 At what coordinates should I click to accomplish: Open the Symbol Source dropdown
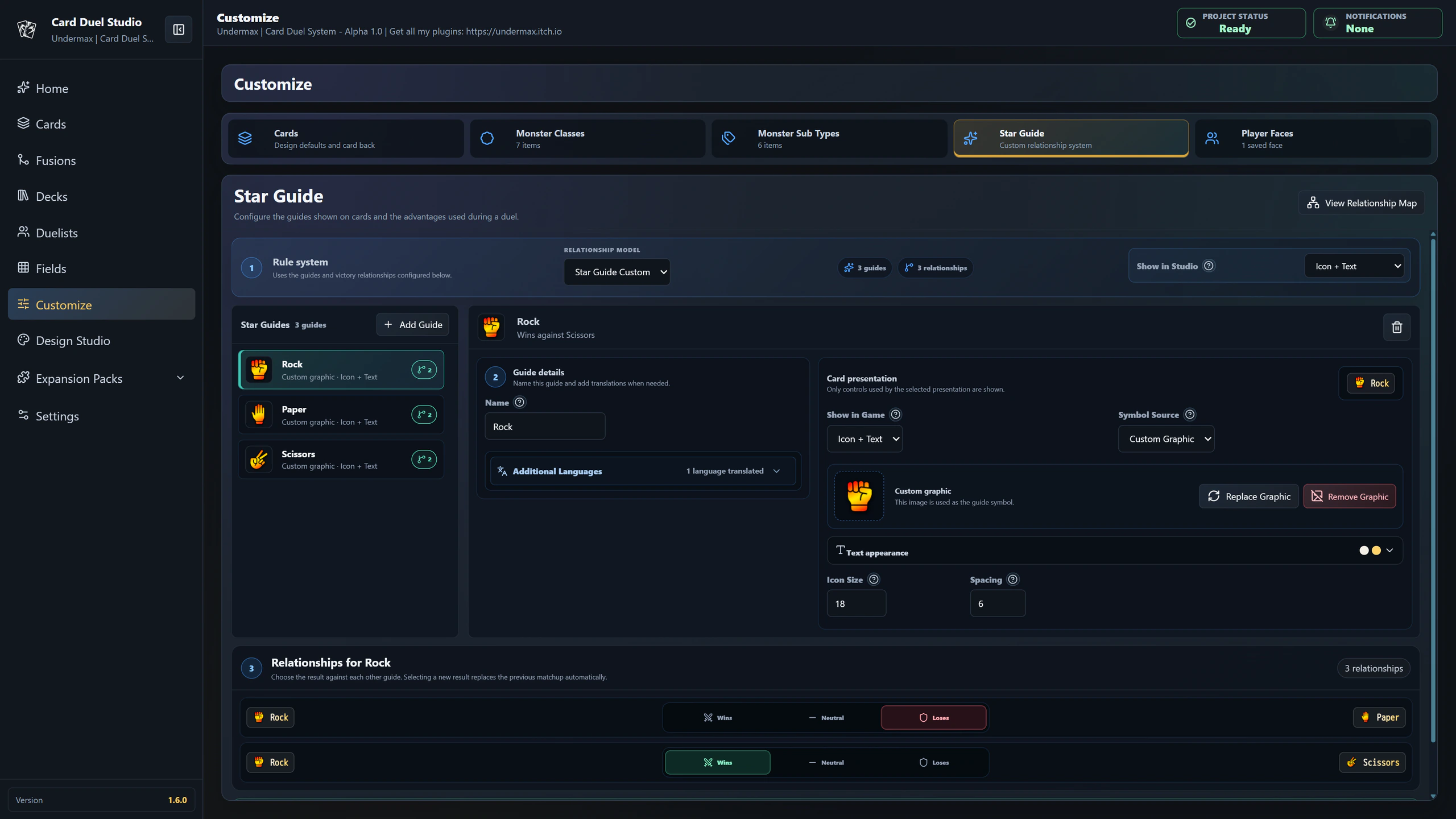click(1167, 439)
